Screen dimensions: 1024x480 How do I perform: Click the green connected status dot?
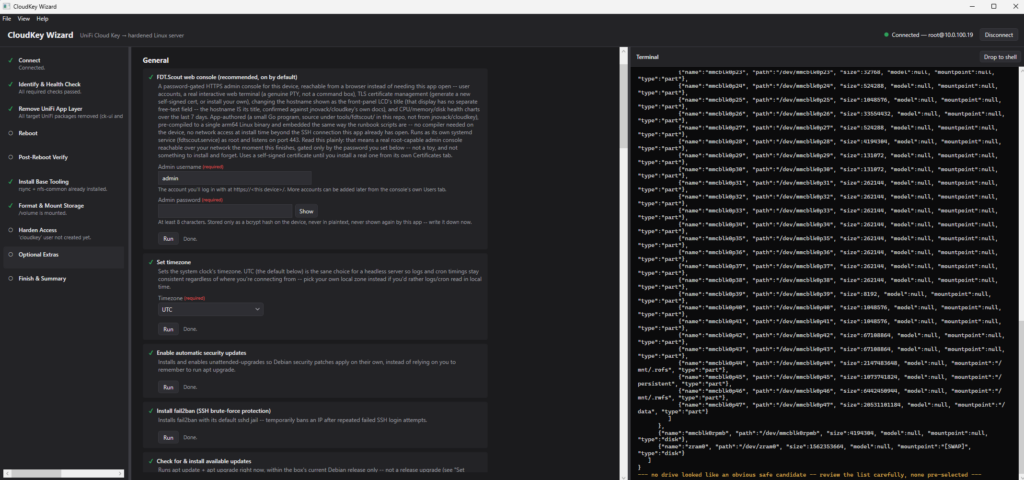(886, 35)
